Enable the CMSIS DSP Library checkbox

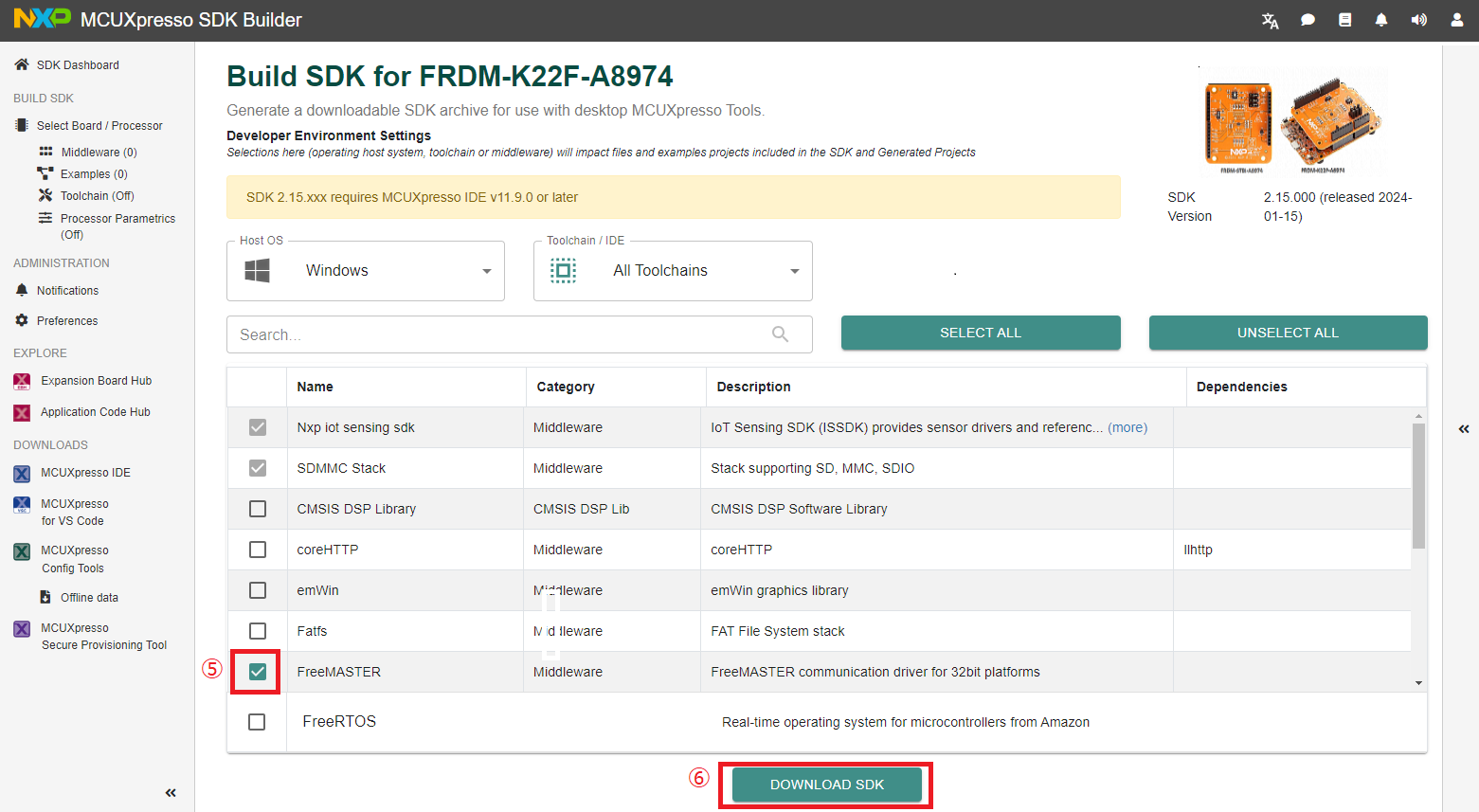coord(257,509)
